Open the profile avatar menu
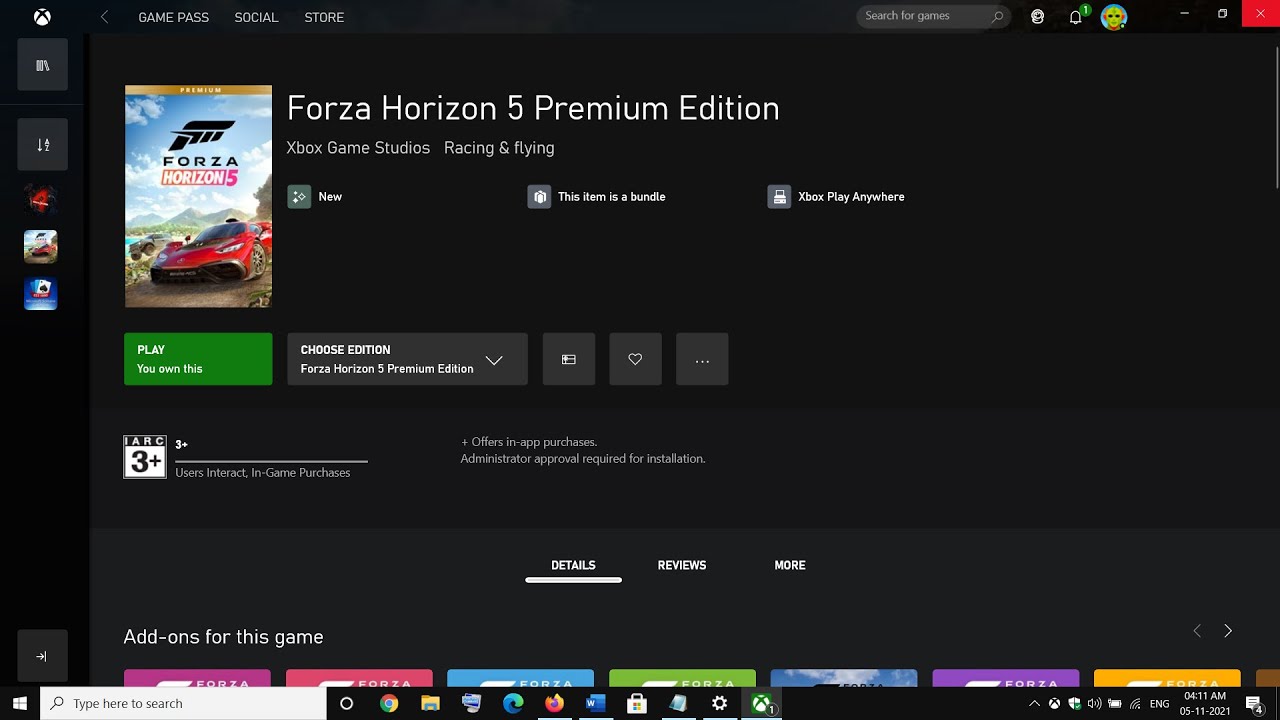 [1114, 17]
